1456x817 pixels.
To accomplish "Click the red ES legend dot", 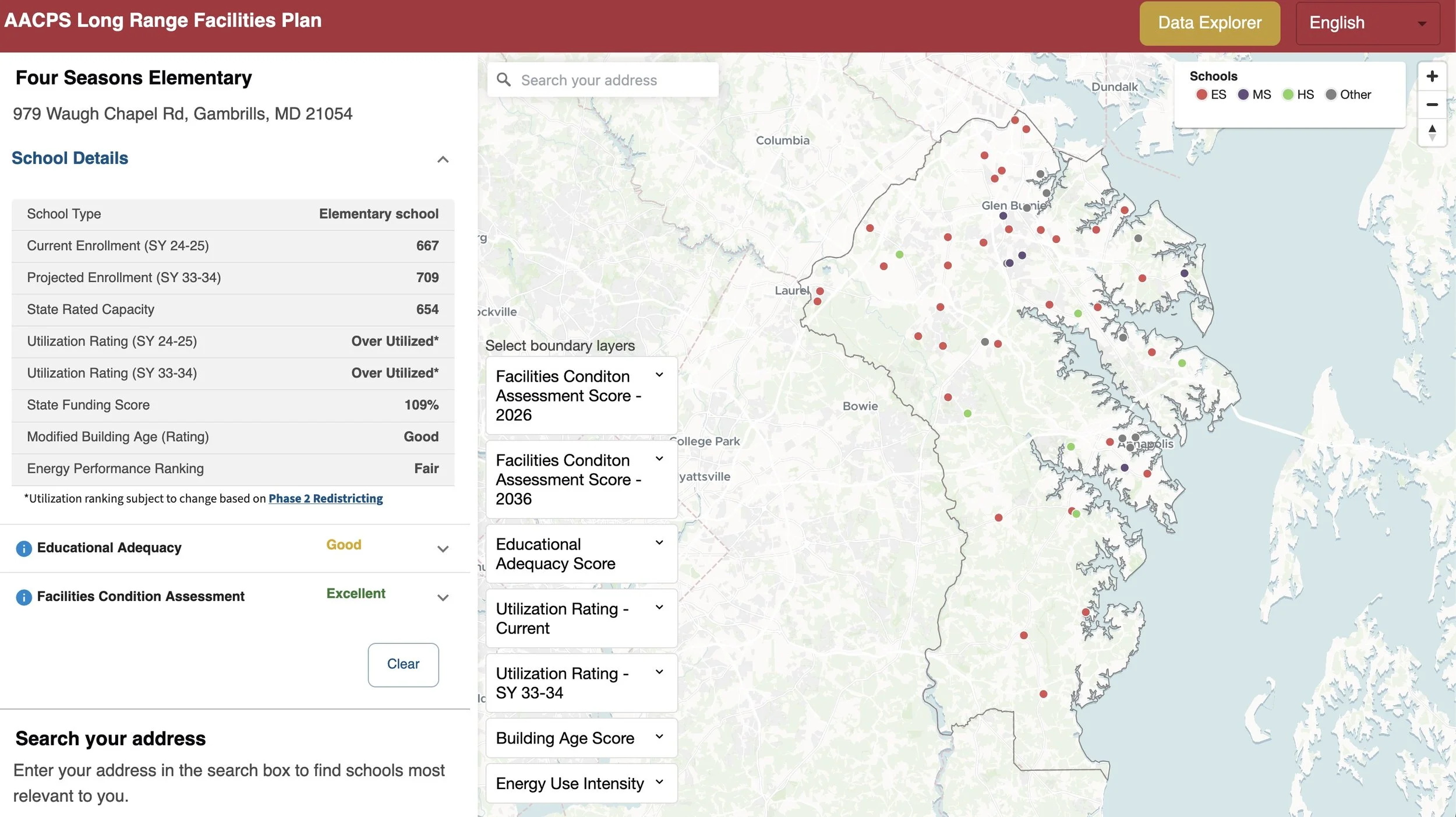I will (1201, 94).
